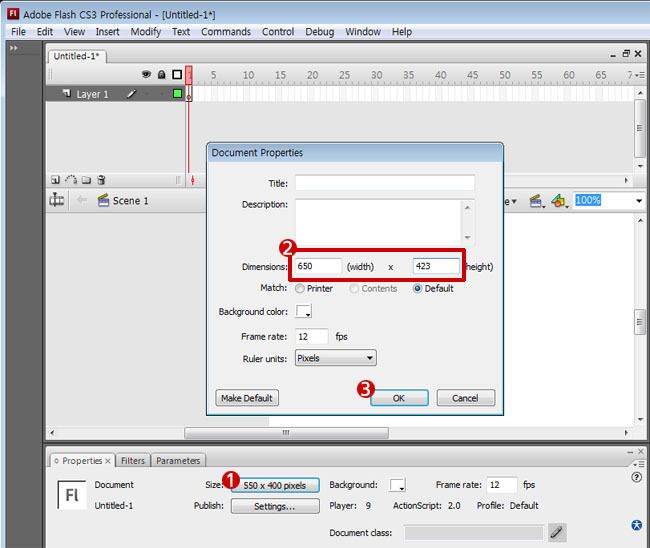
Task: Select the Untitled-1 document tab
Action: click(77, 56)
